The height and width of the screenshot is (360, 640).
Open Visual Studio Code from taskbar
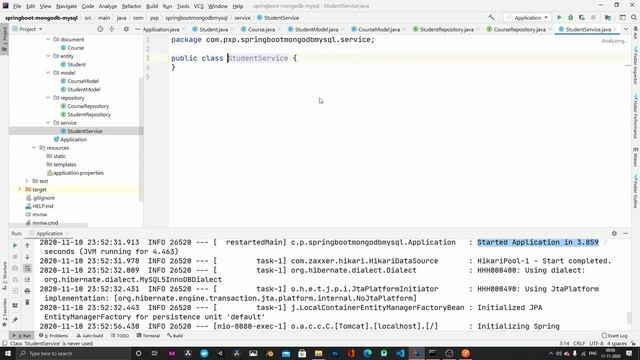pyautogui.click(x=400, y=353)
